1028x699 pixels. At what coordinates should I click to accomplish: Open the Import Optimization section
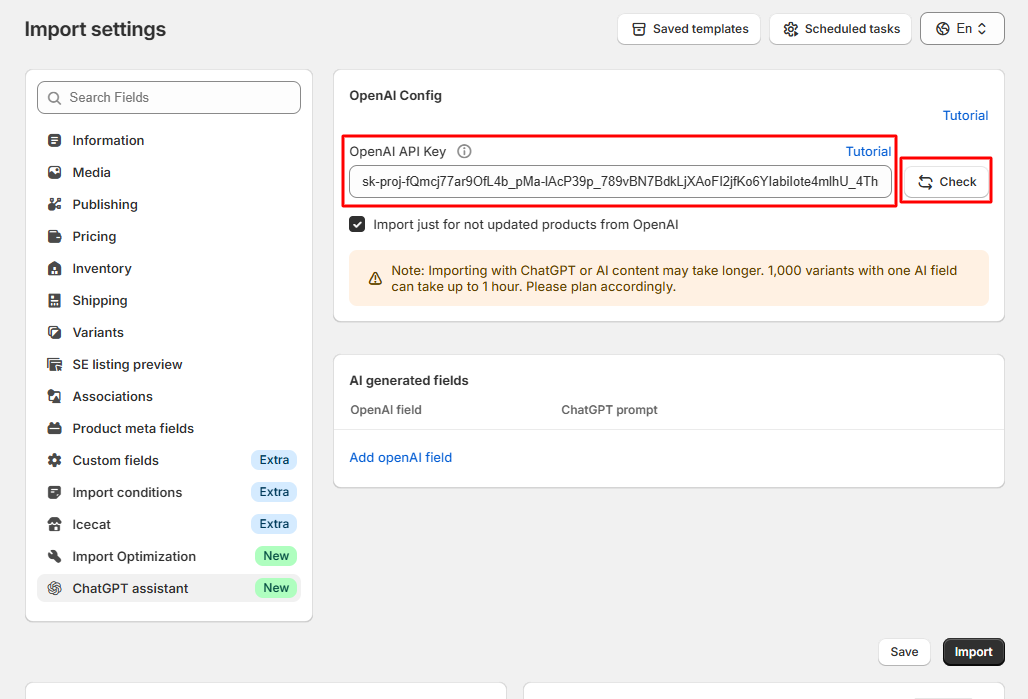[x=169, y=557]
